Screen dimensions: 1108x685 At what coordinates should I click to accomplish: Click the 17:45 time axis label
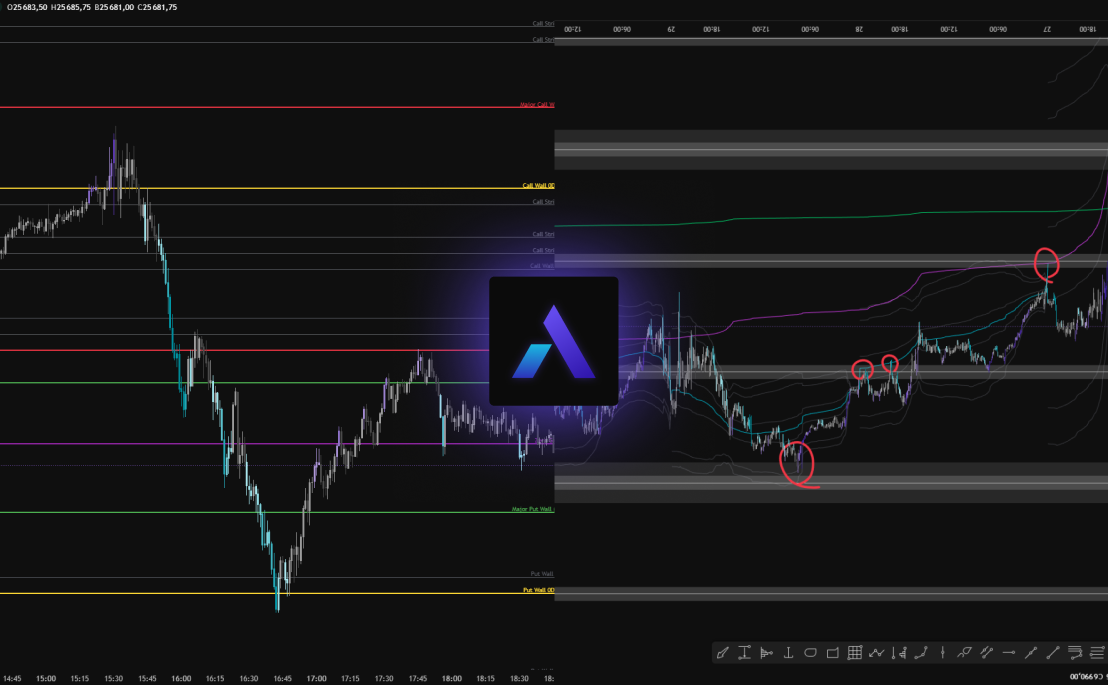(x=418, y=678)
